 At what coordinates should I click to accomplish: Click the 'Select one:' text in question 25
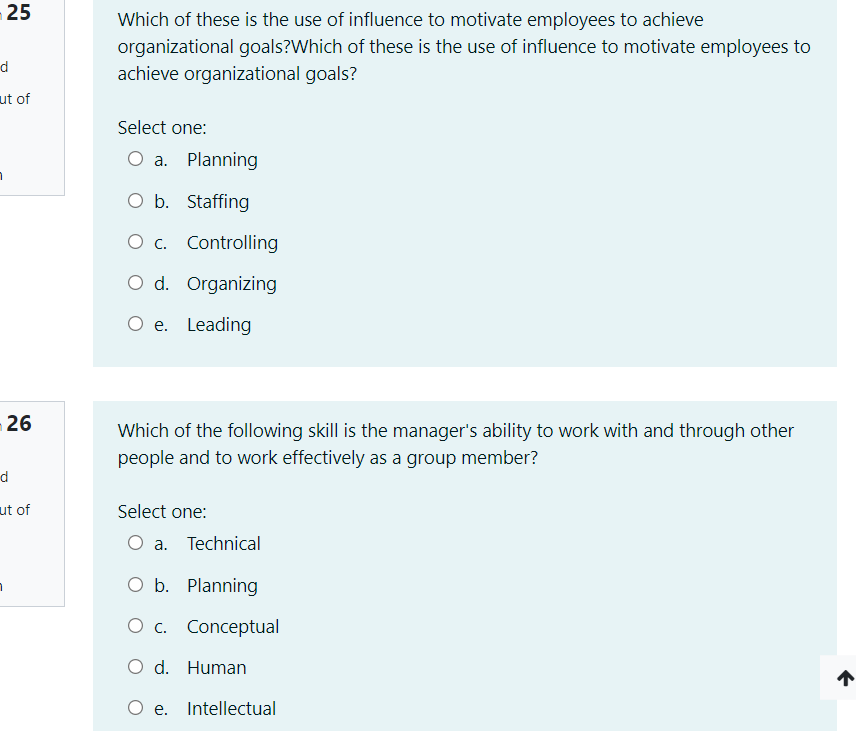tap(162, 127)
